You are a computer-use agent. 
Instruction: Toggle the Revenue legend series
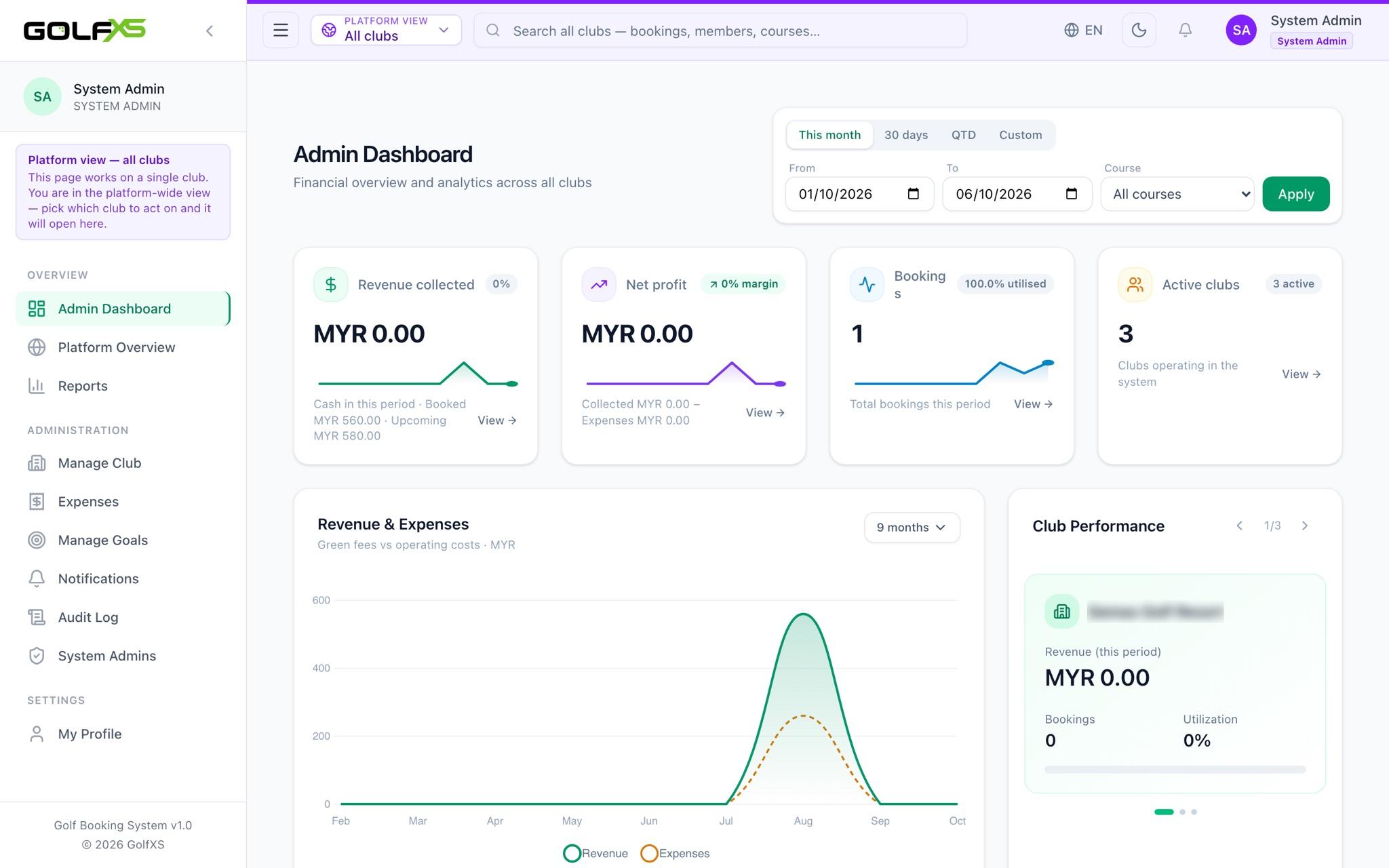coord(595,853)
